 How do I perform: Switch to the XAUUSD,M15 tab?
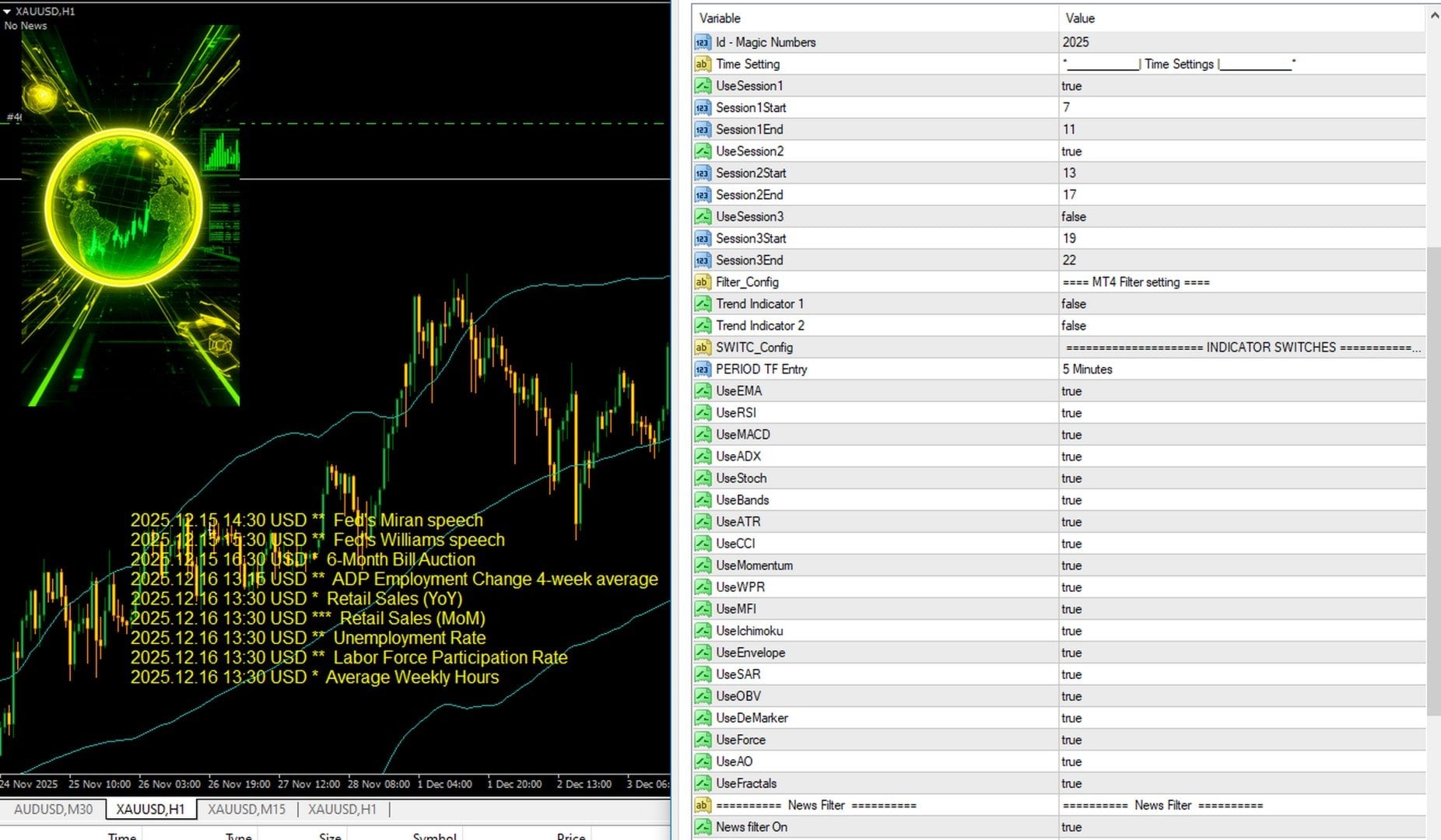[245, 809]
